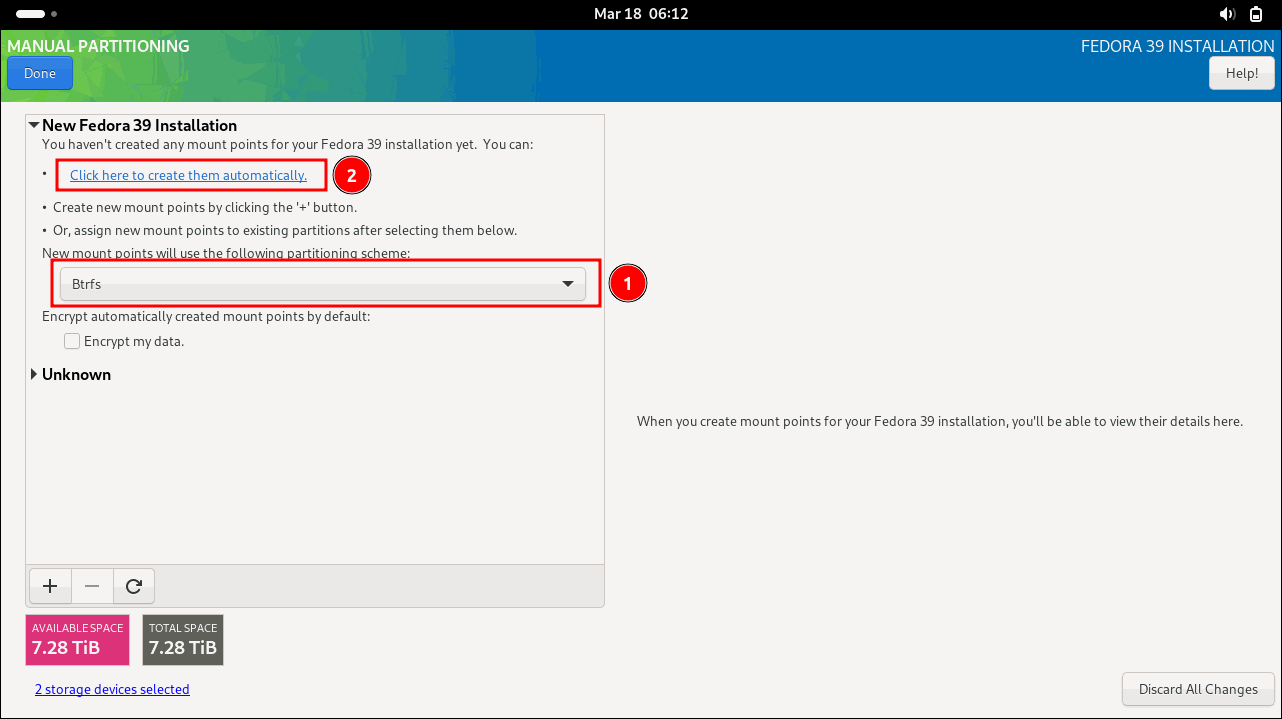Click the reload storage configuration icon

134,587
